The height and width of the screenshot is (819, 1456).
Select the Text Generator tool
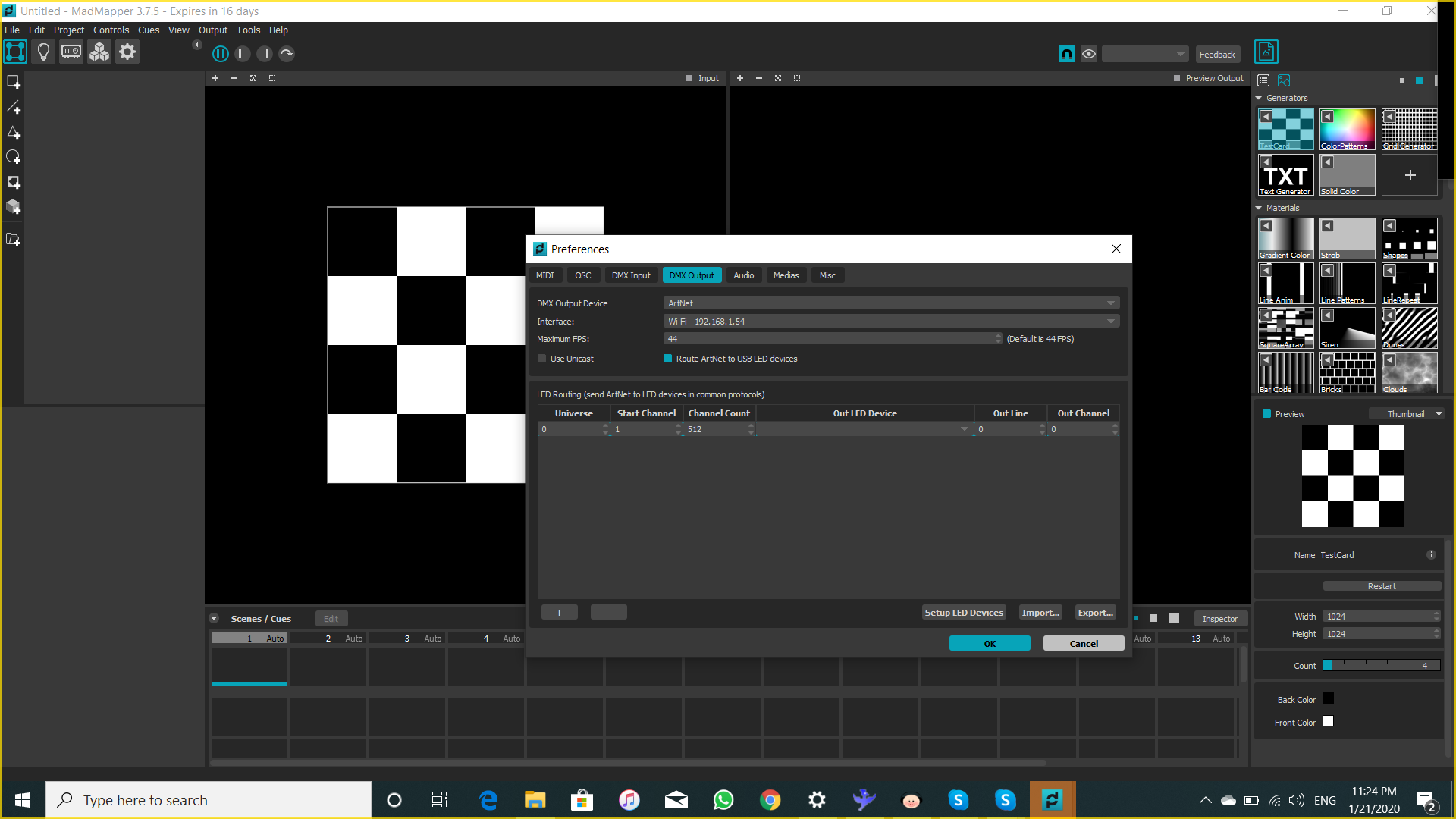(1285, 175)
